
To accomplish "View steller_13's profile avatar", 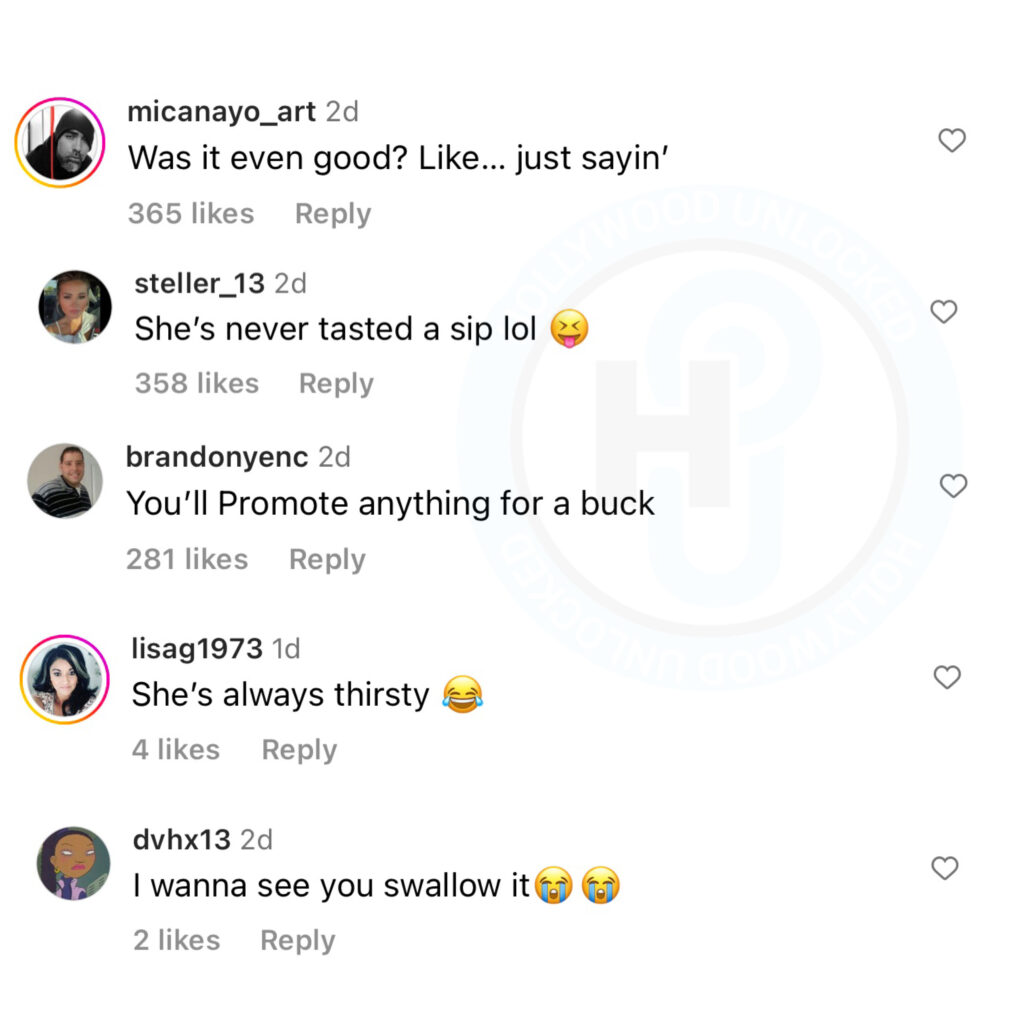I will (74, 307).
